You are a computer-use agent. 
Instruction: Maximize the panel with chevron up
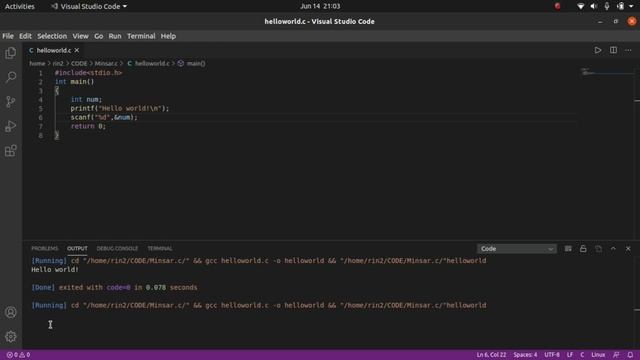613,249
